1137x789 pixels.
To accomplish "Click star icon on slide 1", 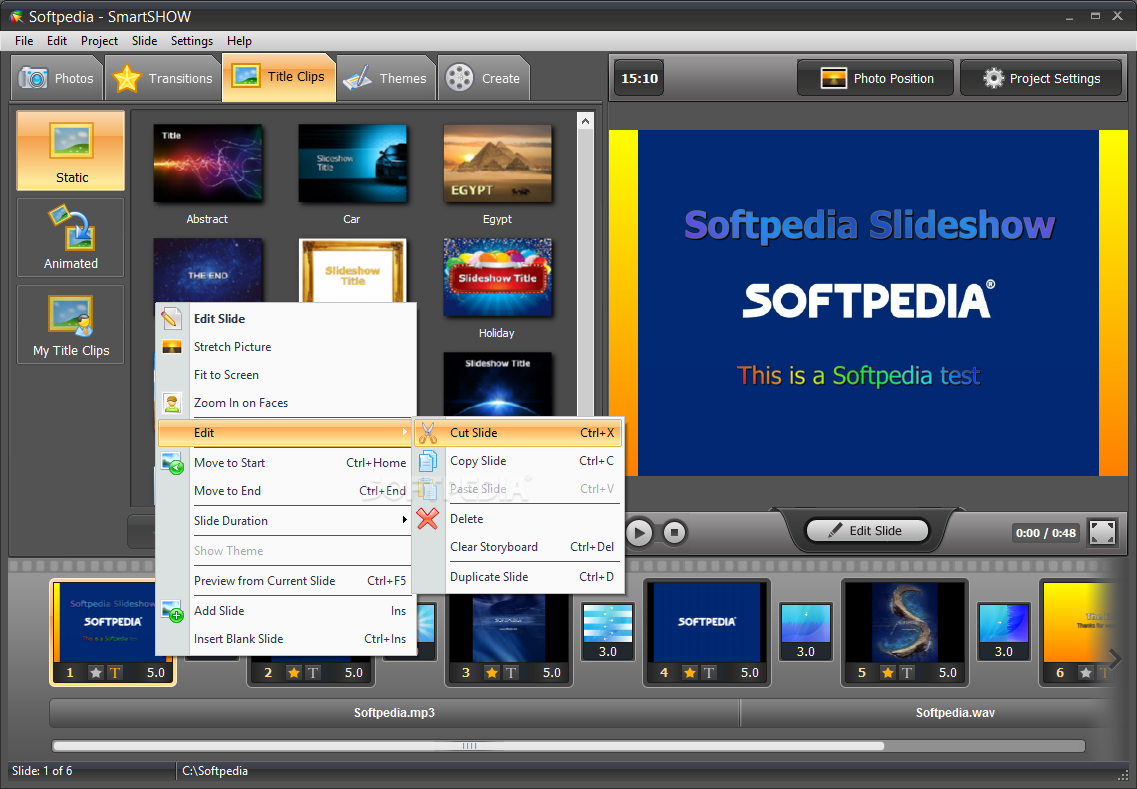I will [96, 672].
